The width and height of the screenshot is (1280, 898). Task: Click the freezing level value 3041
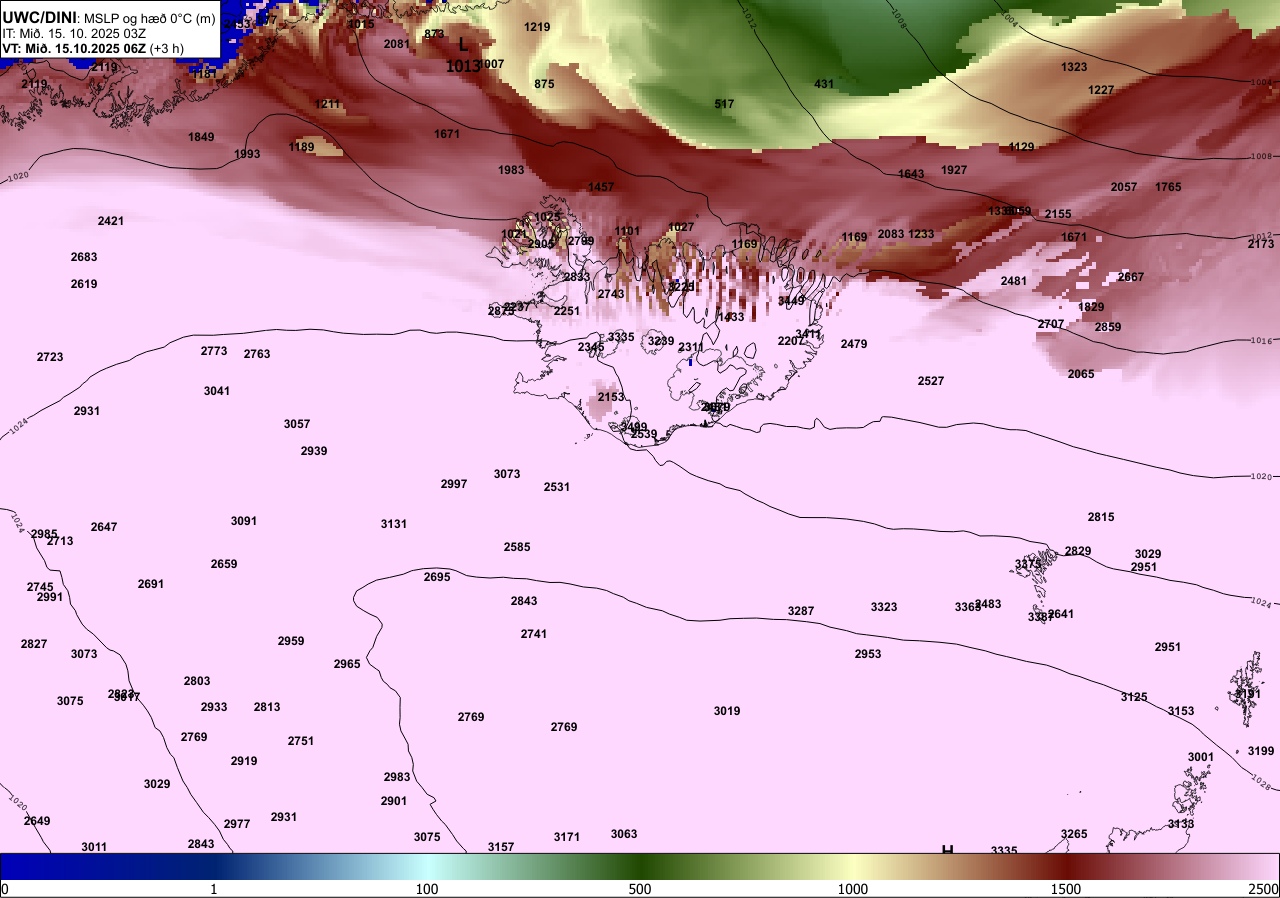point(217,391)
